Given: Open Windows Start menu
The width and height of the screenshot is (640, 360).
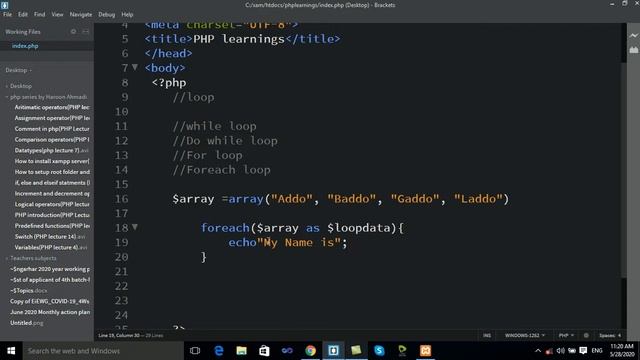Looking at the screenshot, I should [11, 351].
